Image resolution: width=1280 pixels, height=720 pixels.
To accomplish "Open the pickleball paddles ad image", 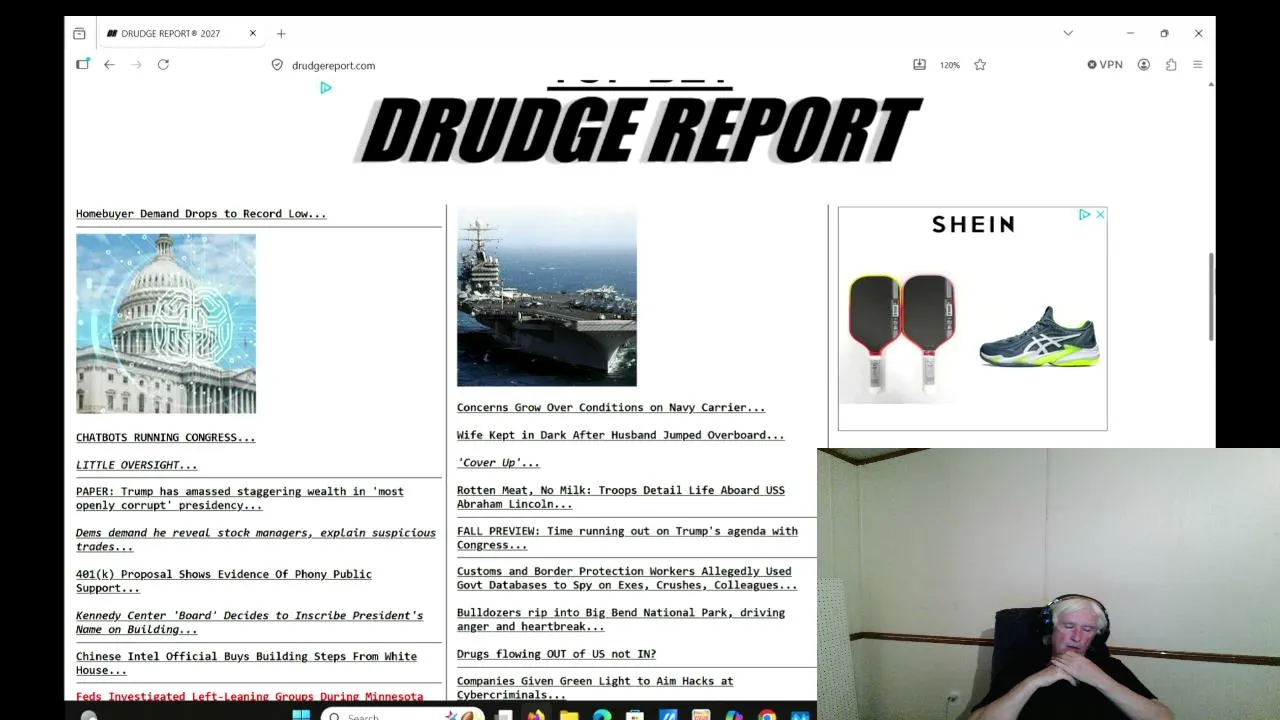I will pyautogui.click(x=901, y=337).
